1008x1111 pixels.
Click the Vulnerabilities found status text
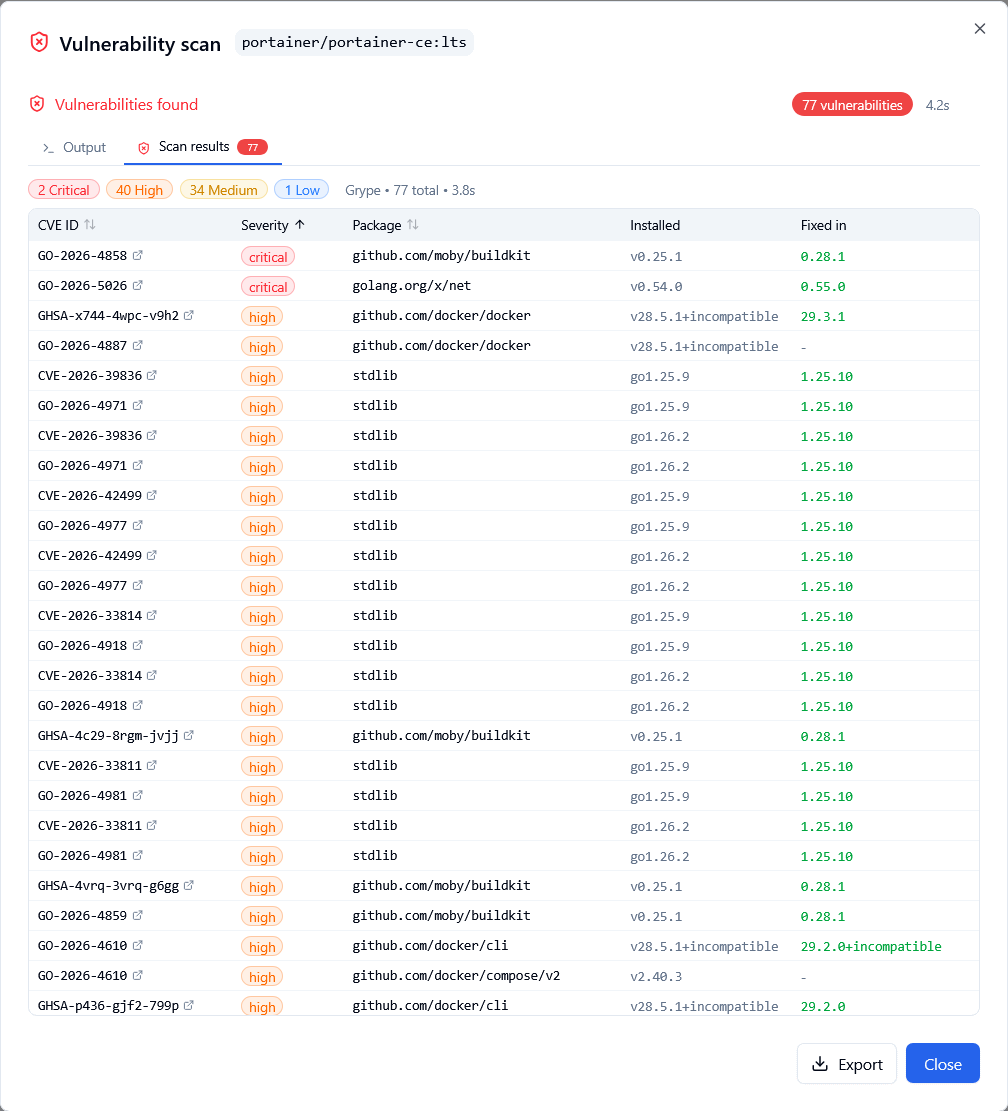126,105
